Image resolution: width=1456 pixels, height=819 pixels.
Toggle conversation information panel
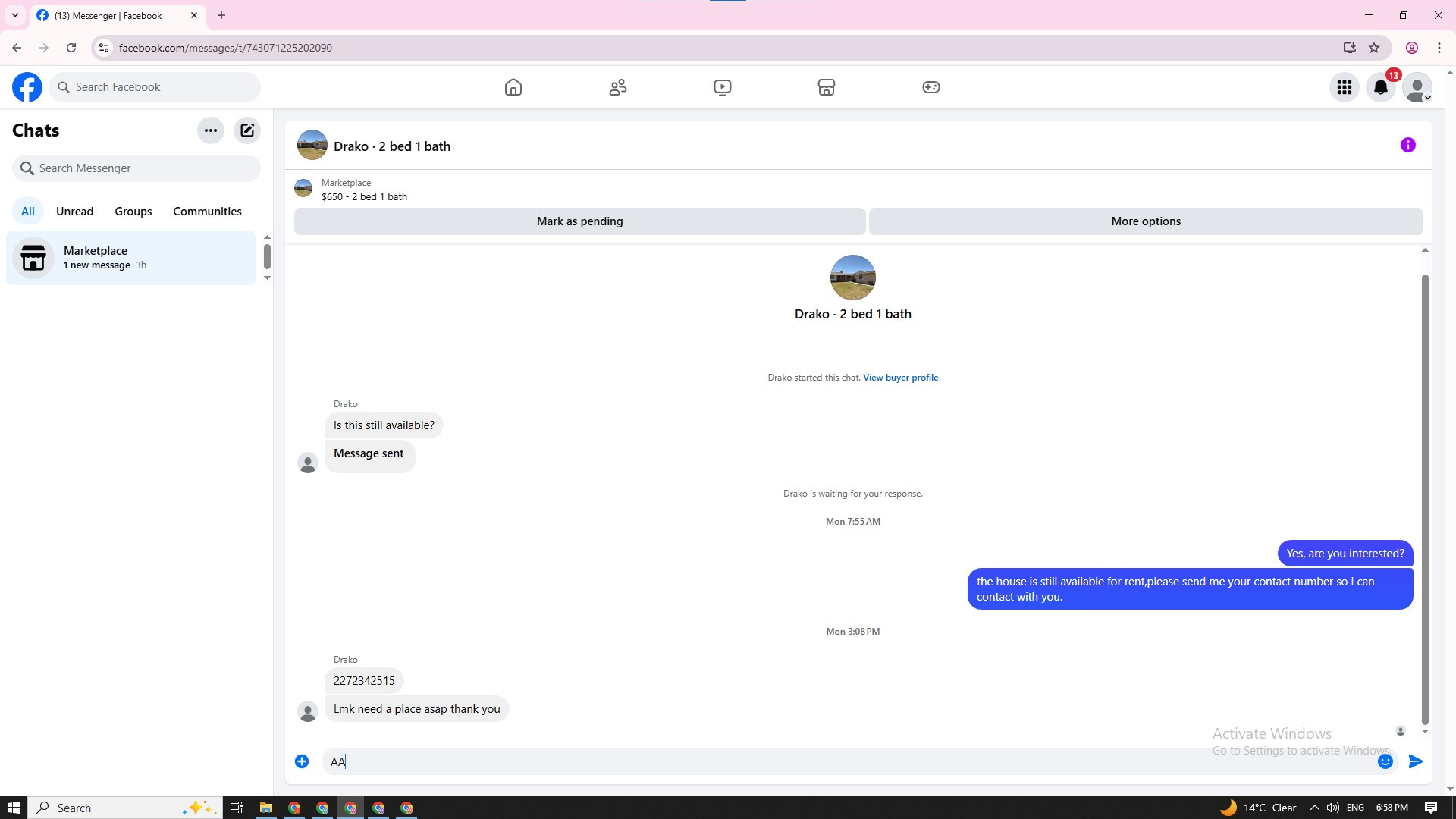point(1407,145)
